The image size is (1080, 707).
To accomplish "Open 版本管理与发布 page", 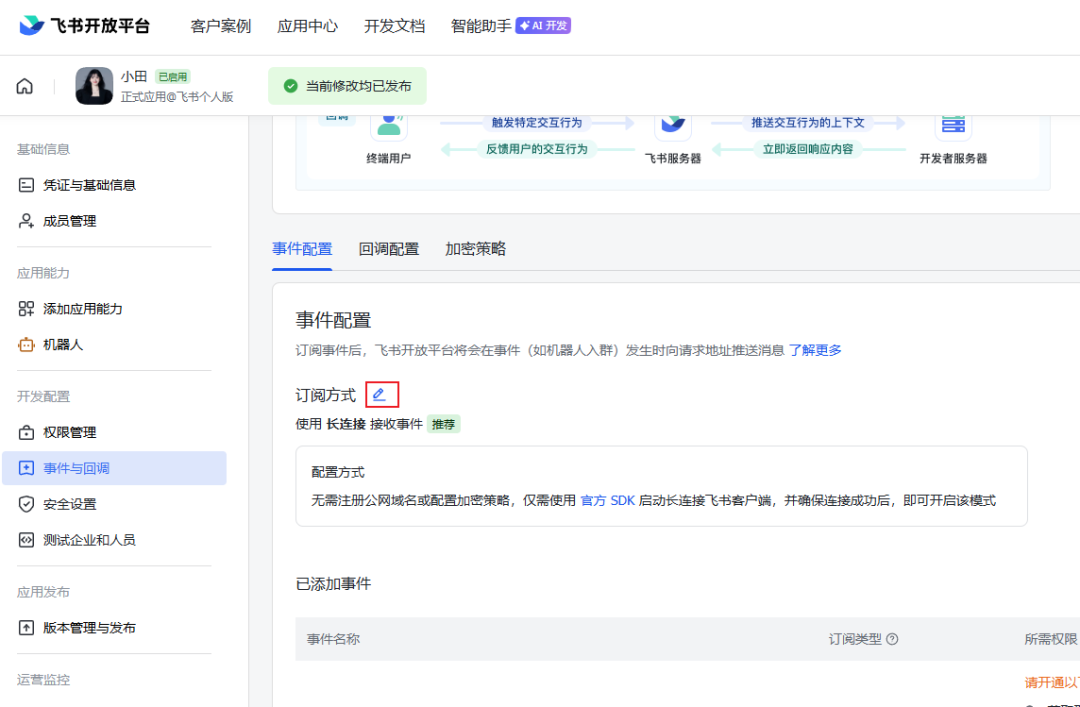I will click(89, 628).
